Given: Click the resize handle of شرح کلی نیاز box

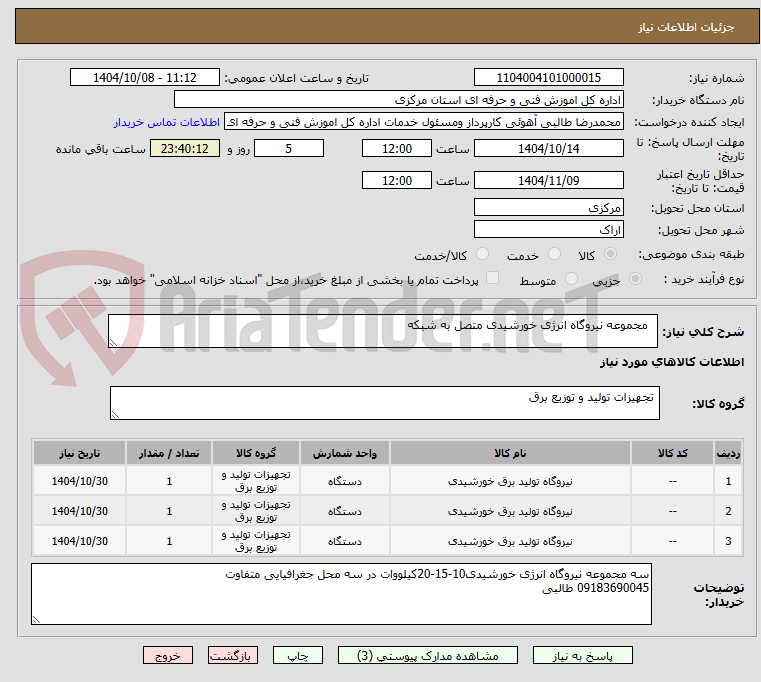Looking at the screenshot, I should click(x=114, y=342).
